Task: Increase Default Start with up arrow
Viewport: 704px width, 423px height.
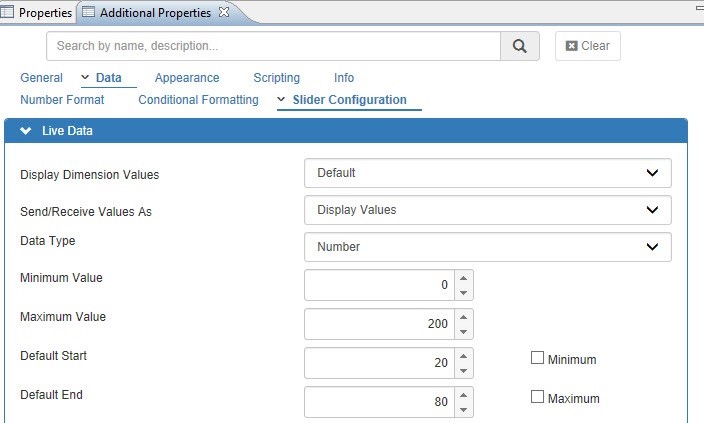Action: [x=462, y=356]
